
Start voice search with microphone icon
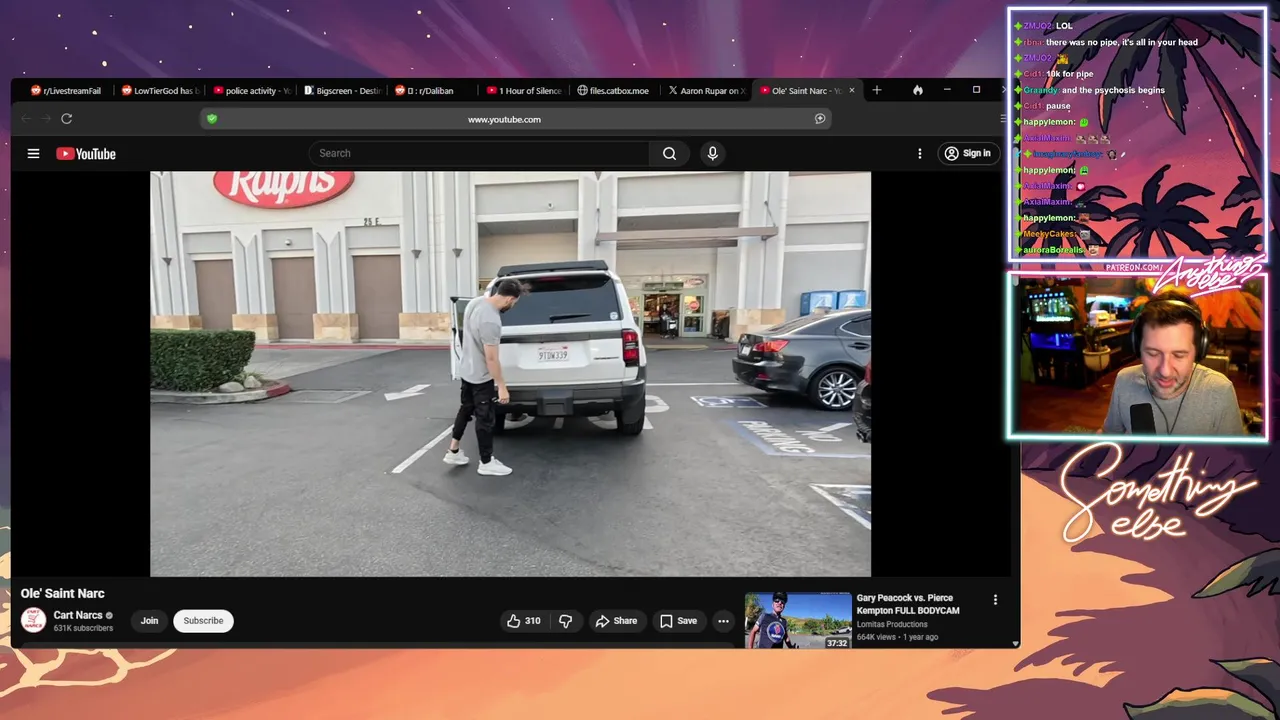pyautogui.click(x=712, y=153)
